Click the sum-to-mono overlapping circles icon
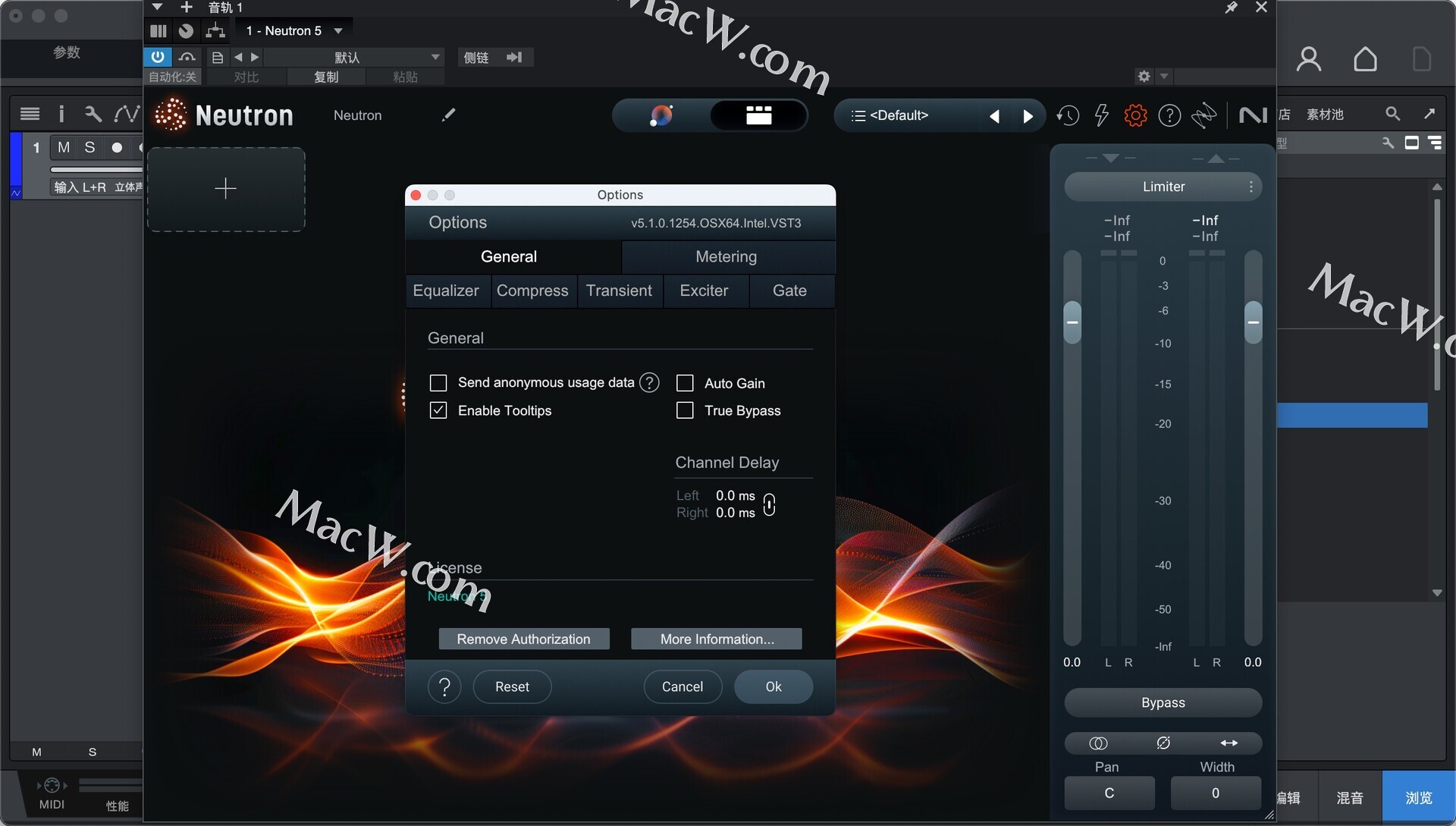1456x826 pixels. click(x=1098, y=743)
